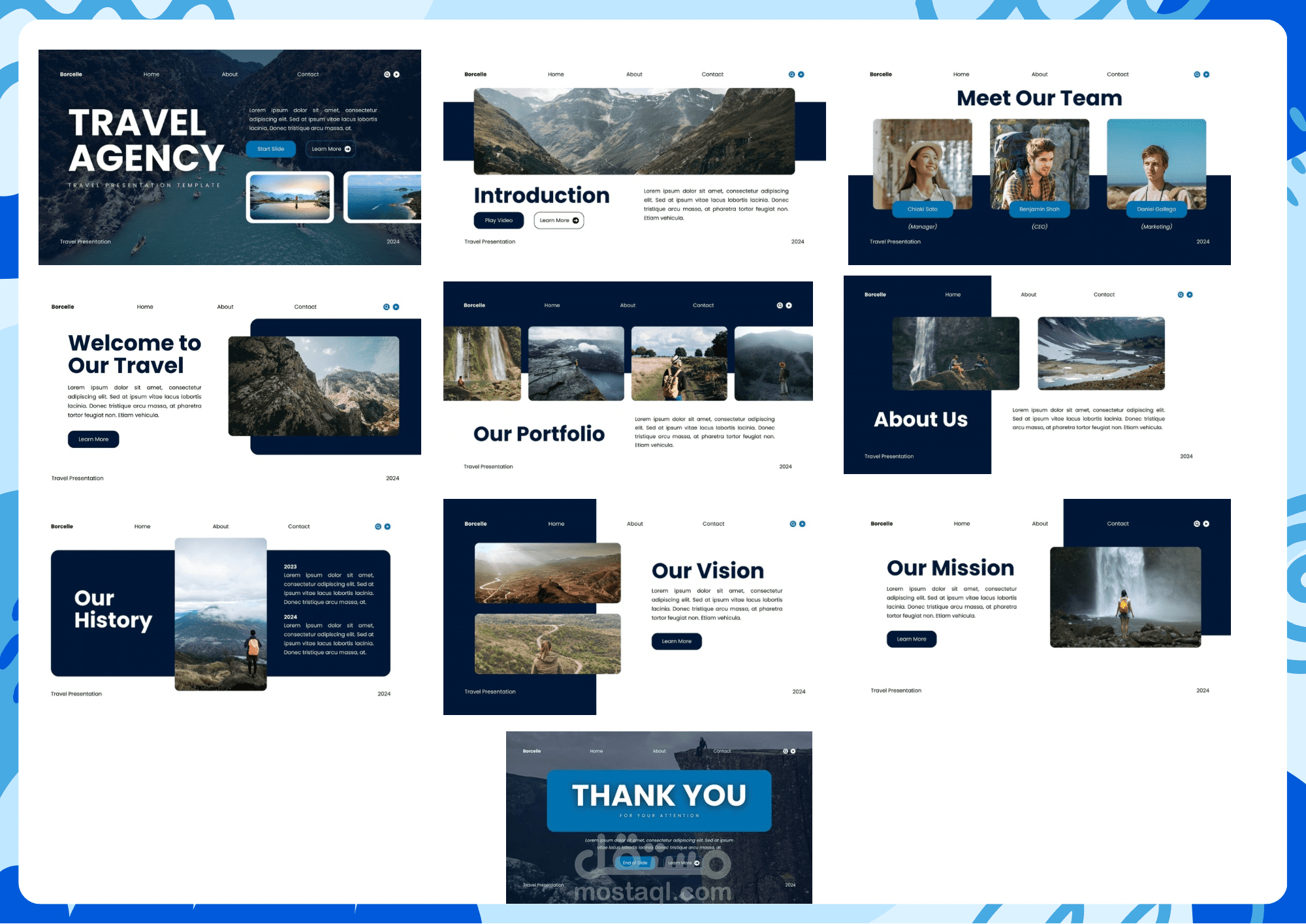Click the Borcelle logo on the Travel Agency slide
1306x924 pixels.
coord(71,74)
